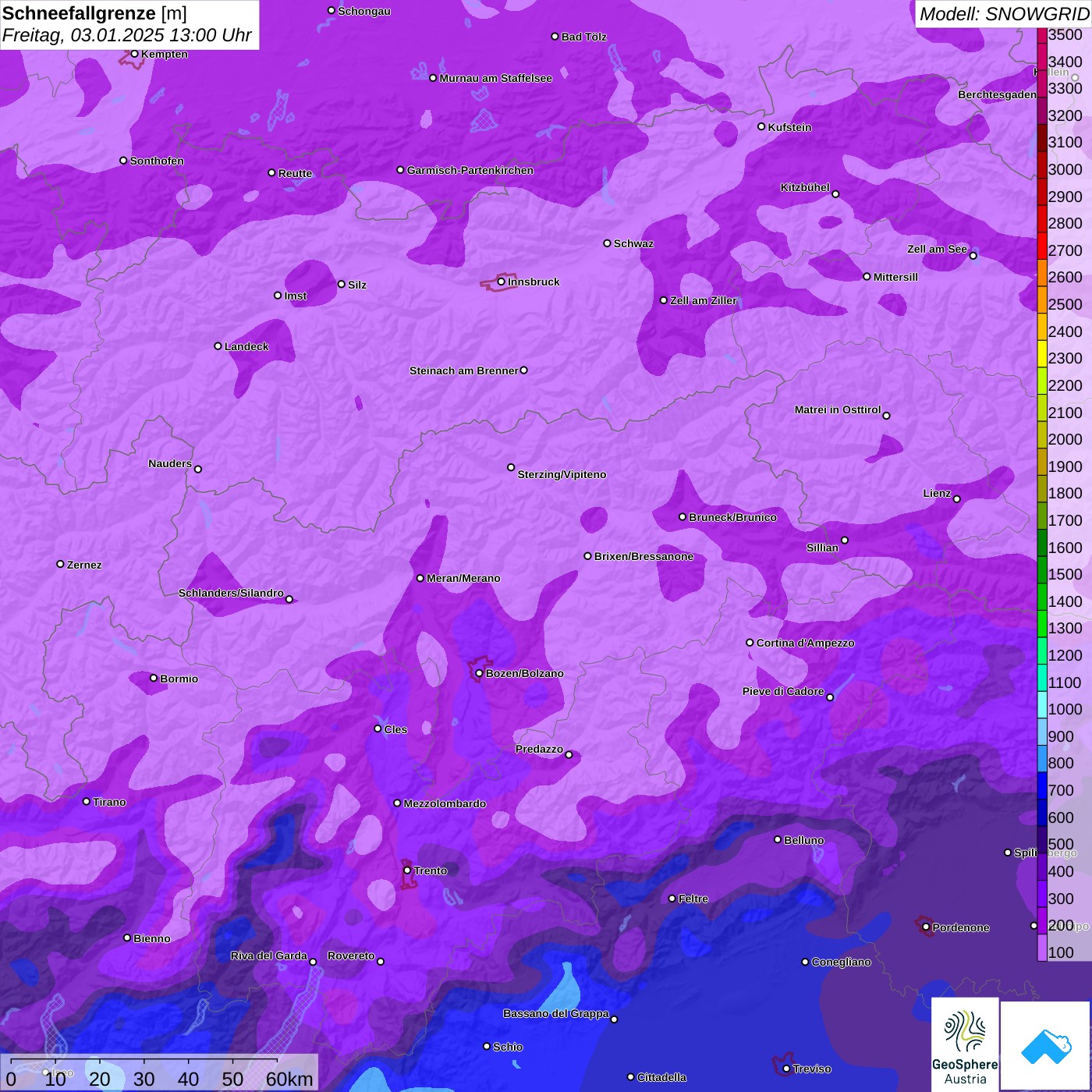Click the Rovereto label
The height and width of the screenshot is (1092, 1092).
(x=351, y=955)
